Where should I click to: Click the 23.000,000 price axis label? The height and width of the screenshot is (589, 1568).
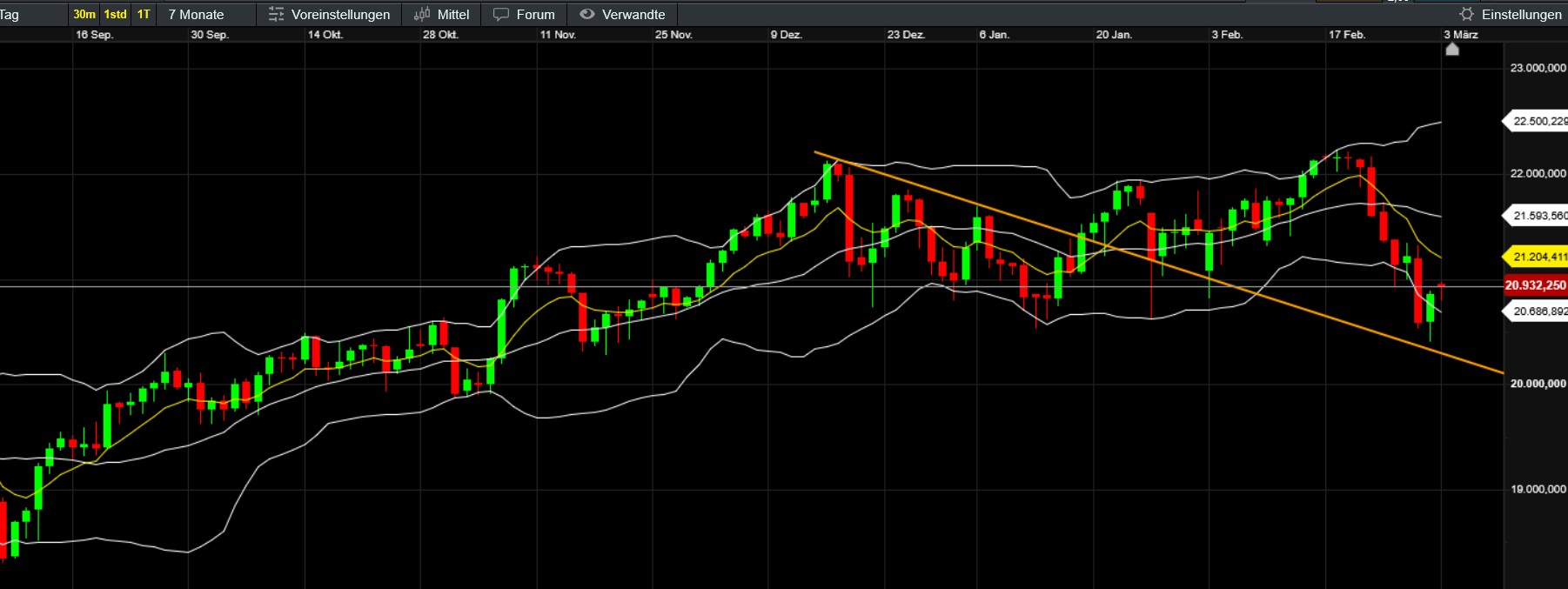pyautogui.click(x=1538, y=68)
